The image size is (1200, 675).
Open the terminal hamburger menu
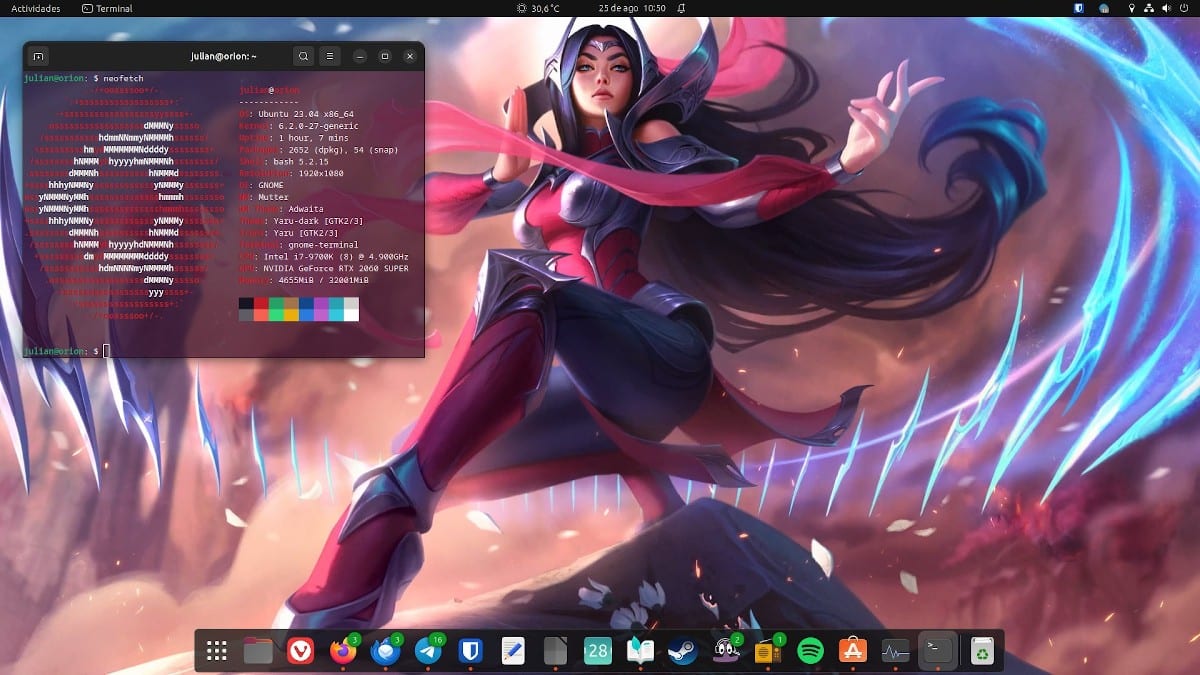(x=329, y=56)
